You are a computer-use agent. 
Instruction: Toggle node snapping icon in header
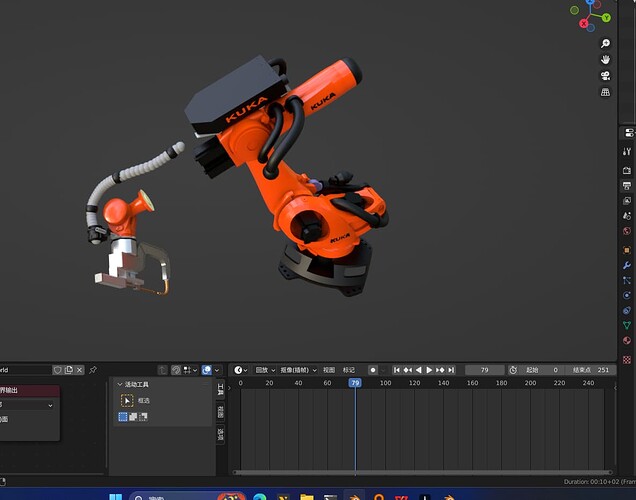tap(176, 370)
